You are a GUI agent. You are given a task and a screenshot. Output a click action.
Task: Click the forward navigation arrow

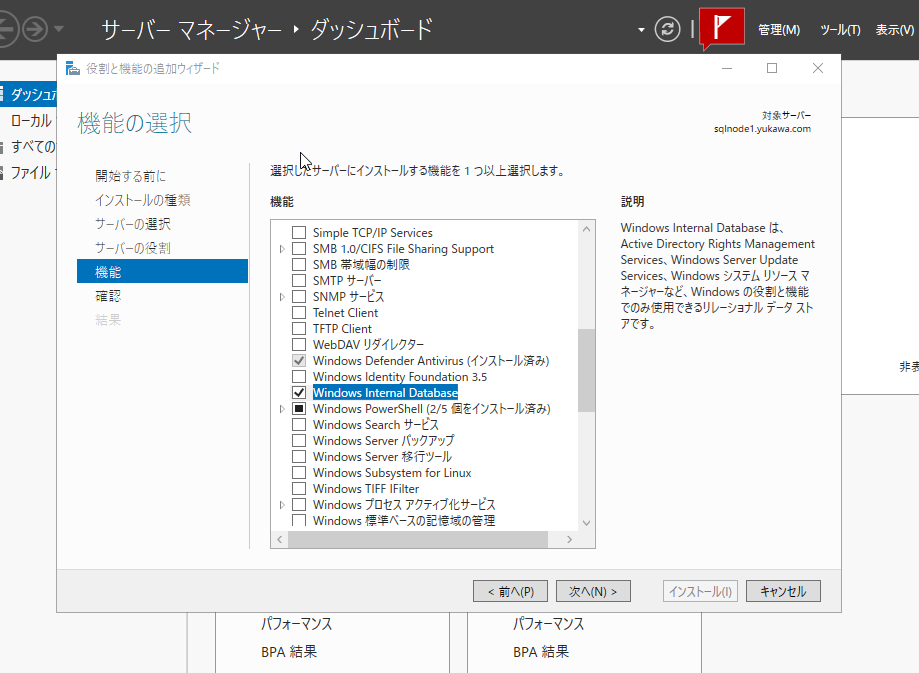click(x=33, y=28)
